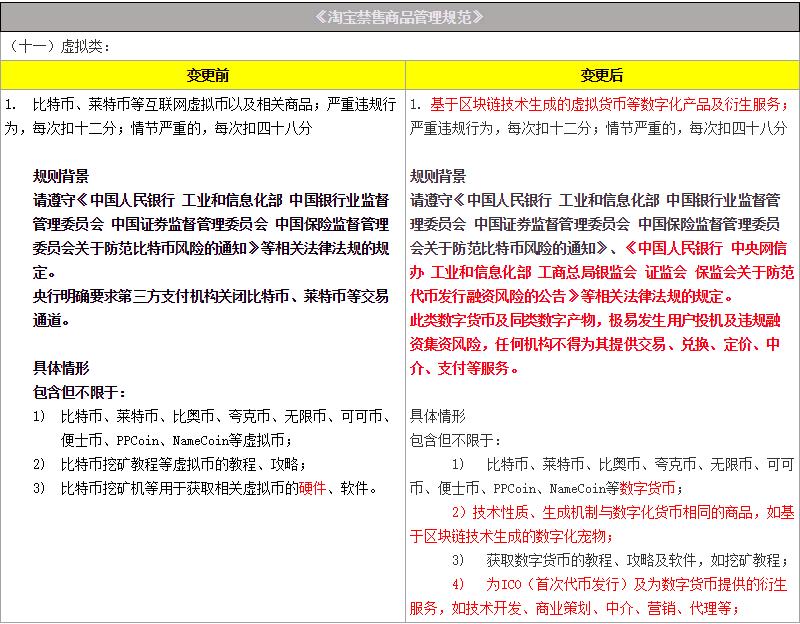The height and width of the screenshot is (624, 800).
Task: Click the 《淘宝禁售商品管理规范》 title header
Action: [399, 16]
